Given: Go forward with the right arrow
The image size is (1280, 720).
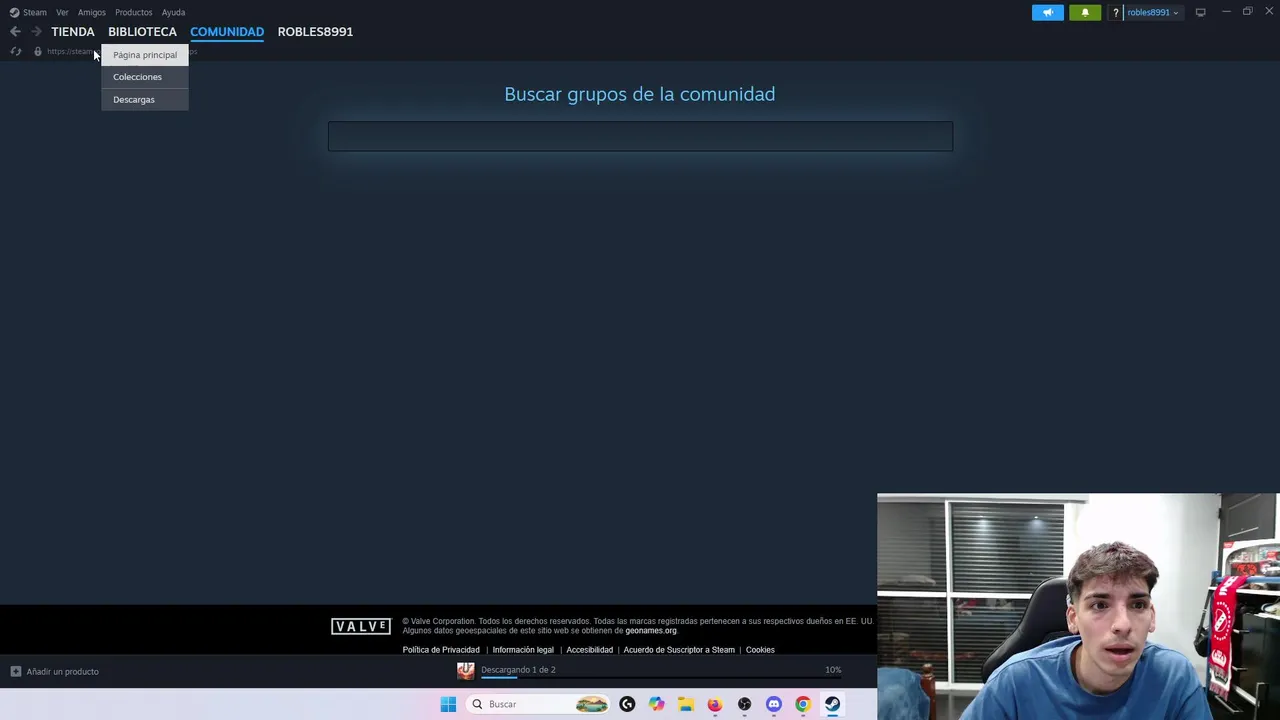Looking at the screenshot, I should click(36, 32).
